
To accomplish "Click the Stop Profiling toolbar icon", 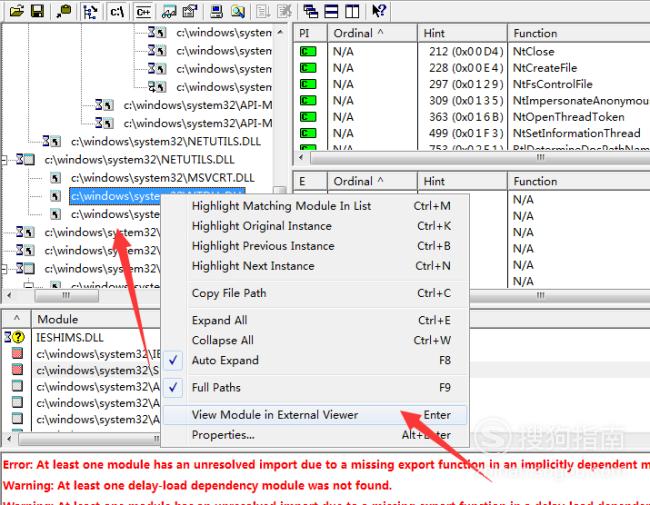I will coord(284,11).
